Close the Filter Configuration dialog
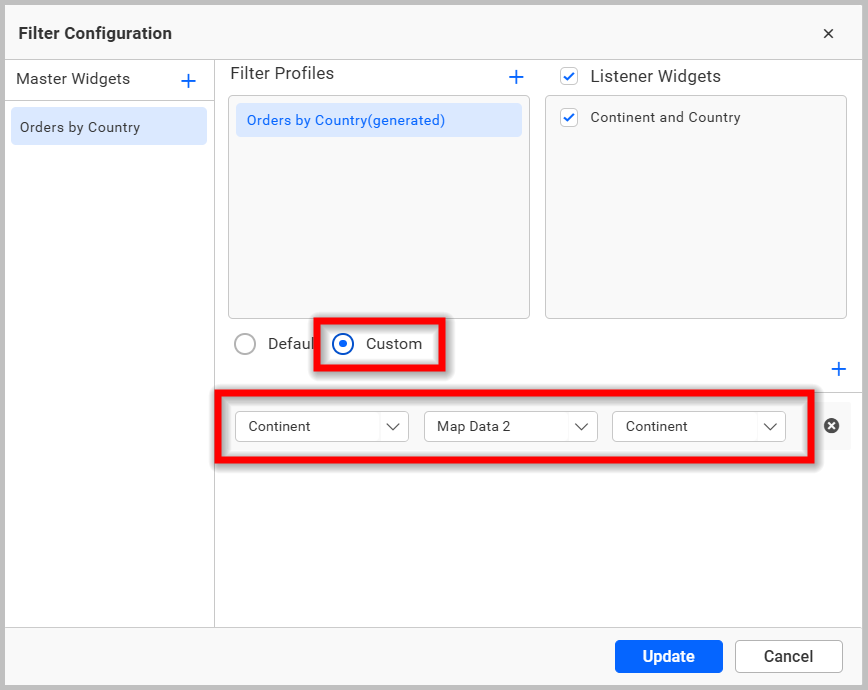This screenshot has height=690, width=868. (828, 34)
